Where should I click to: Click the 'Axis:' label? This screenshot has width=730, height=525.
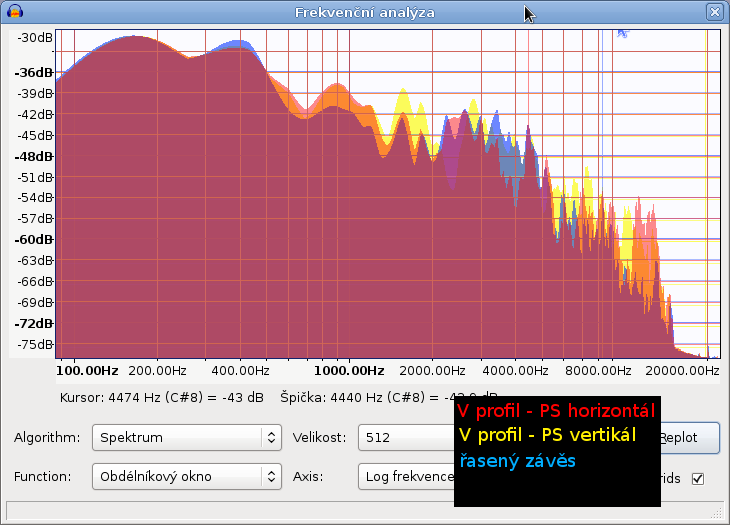click(308, 477)
